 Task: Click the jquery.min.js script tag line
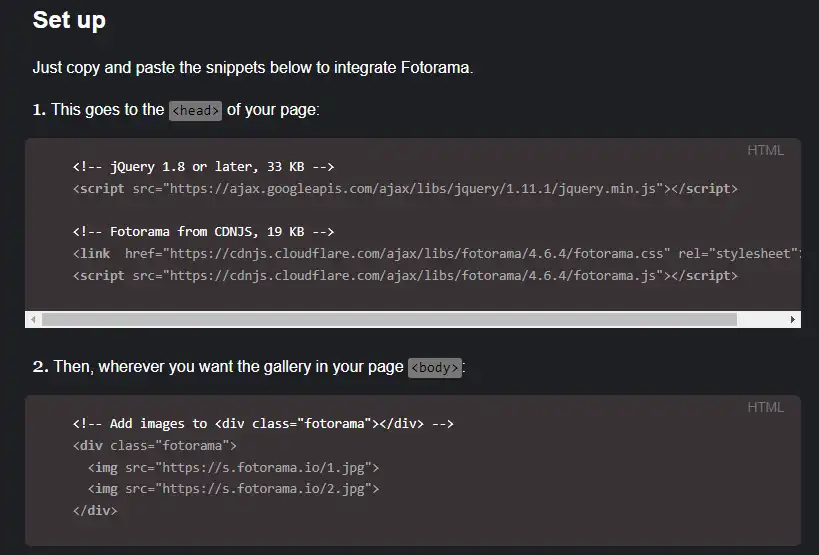pos(405,188)
